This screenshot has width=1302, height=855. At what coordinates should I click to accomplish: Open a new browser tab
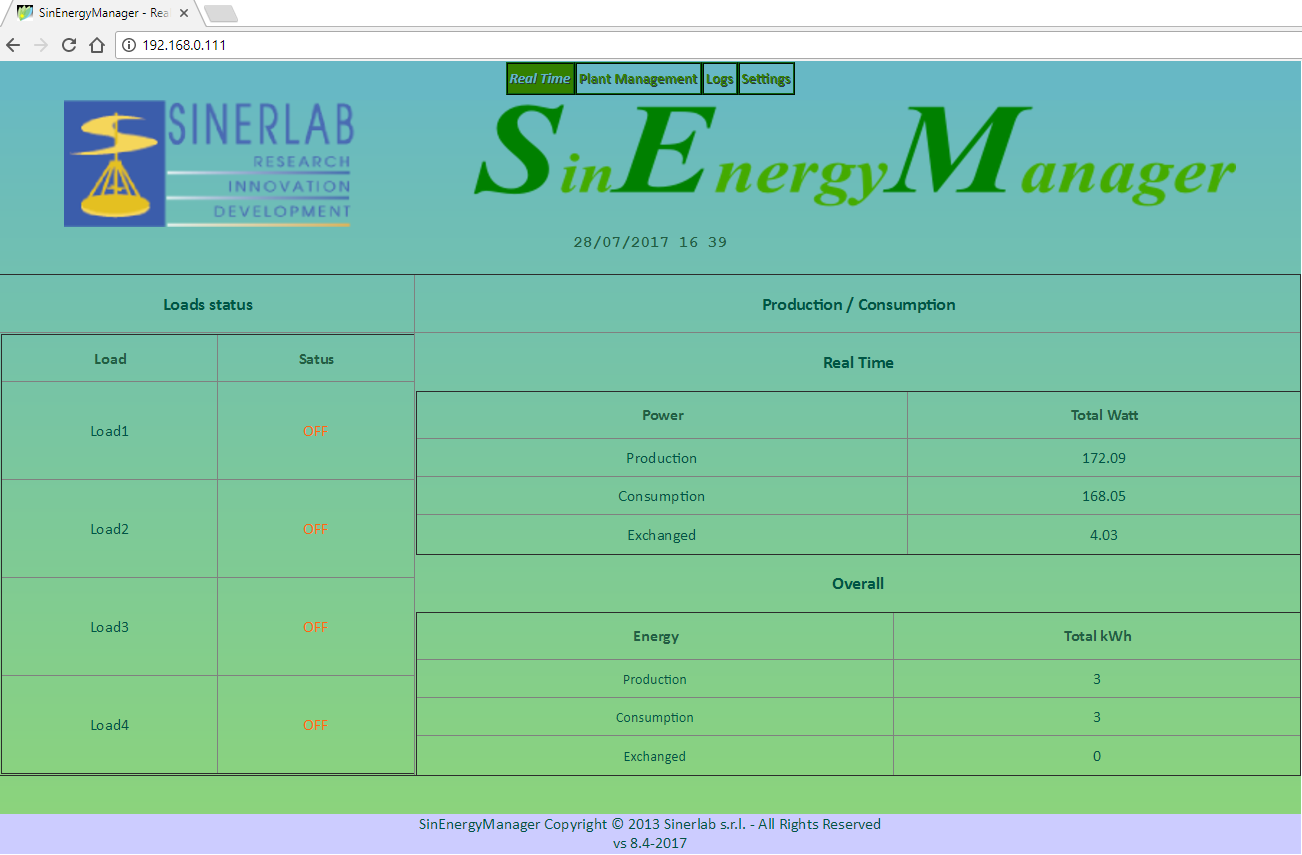pyautogui.click(x=220, y=13)
